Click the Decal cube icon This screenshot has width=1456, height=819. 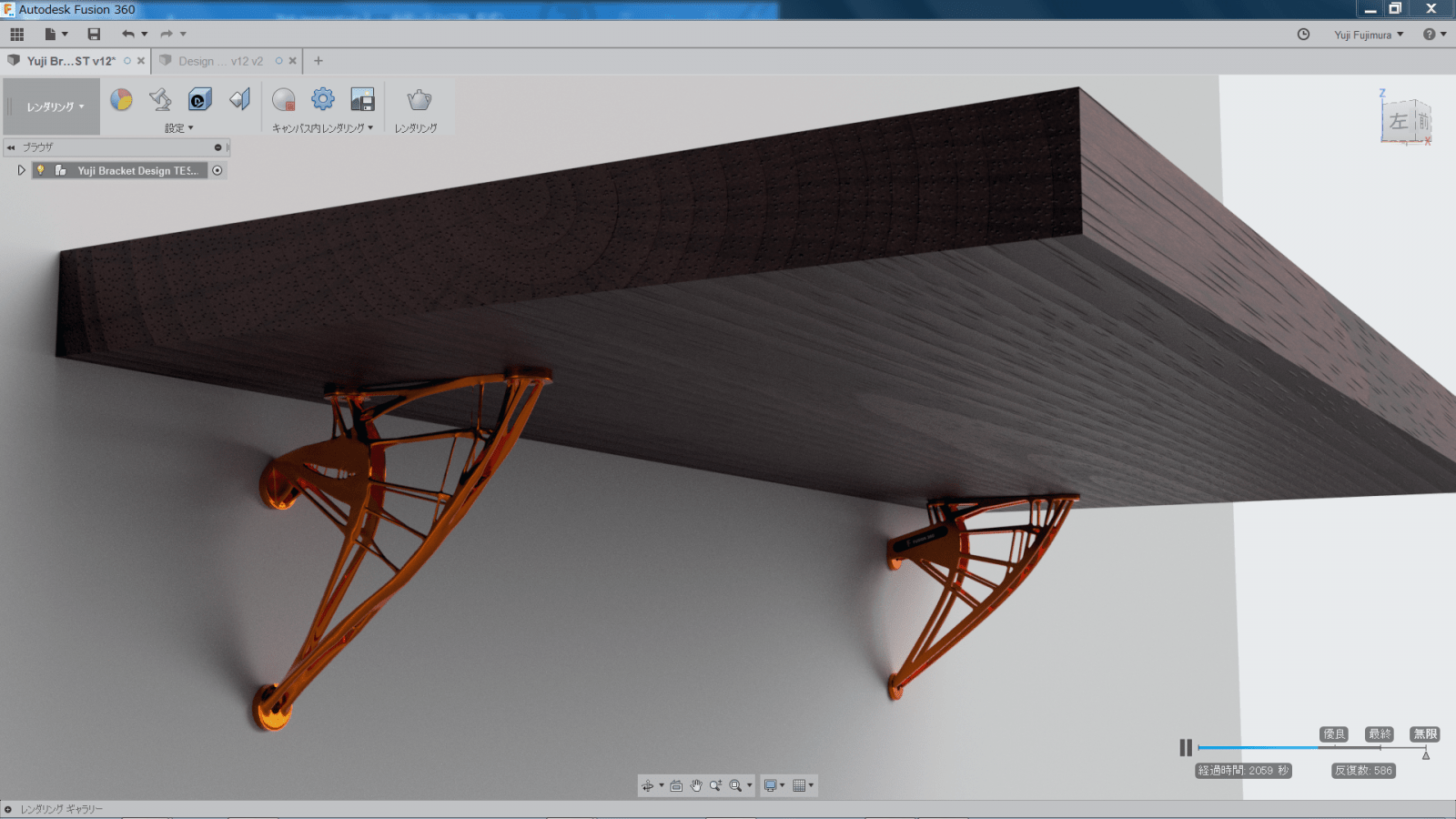coord(199,99)
